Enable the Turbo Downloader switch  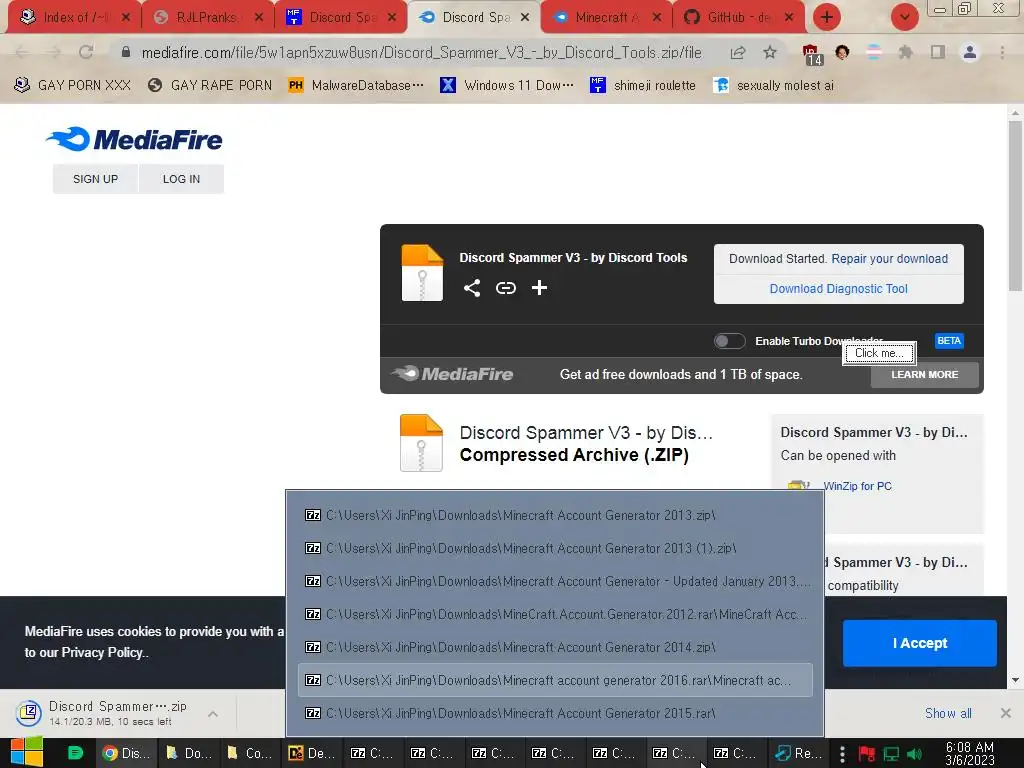pyautogui.click(x=729, y=341)
